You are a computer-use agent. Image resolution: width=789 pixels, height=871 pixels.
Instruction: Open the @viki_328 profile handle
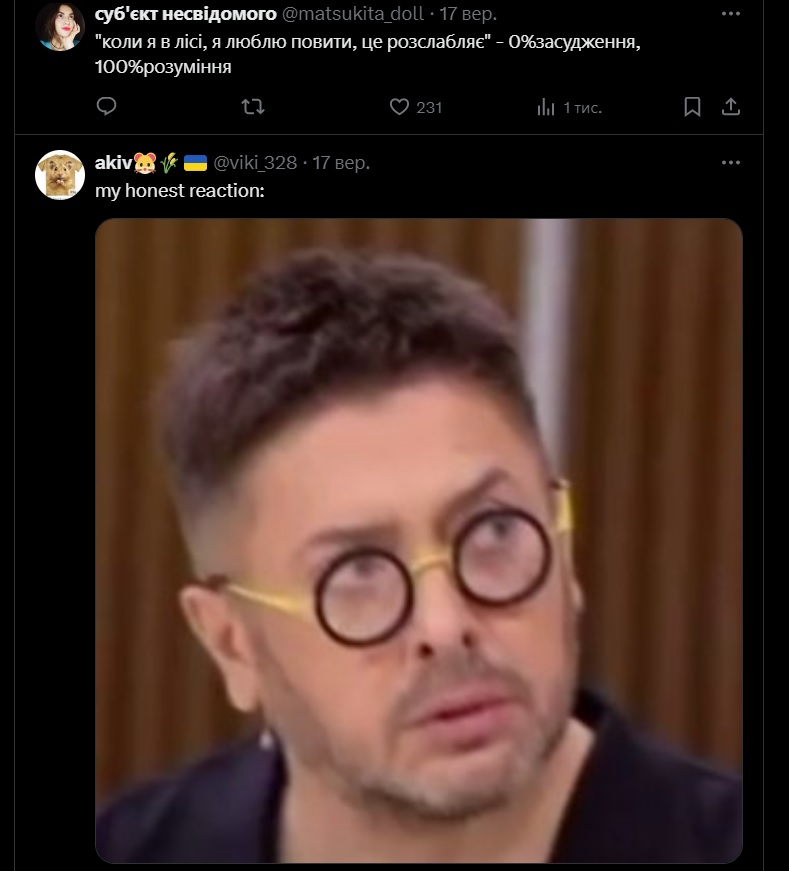[x=255, y=162]
